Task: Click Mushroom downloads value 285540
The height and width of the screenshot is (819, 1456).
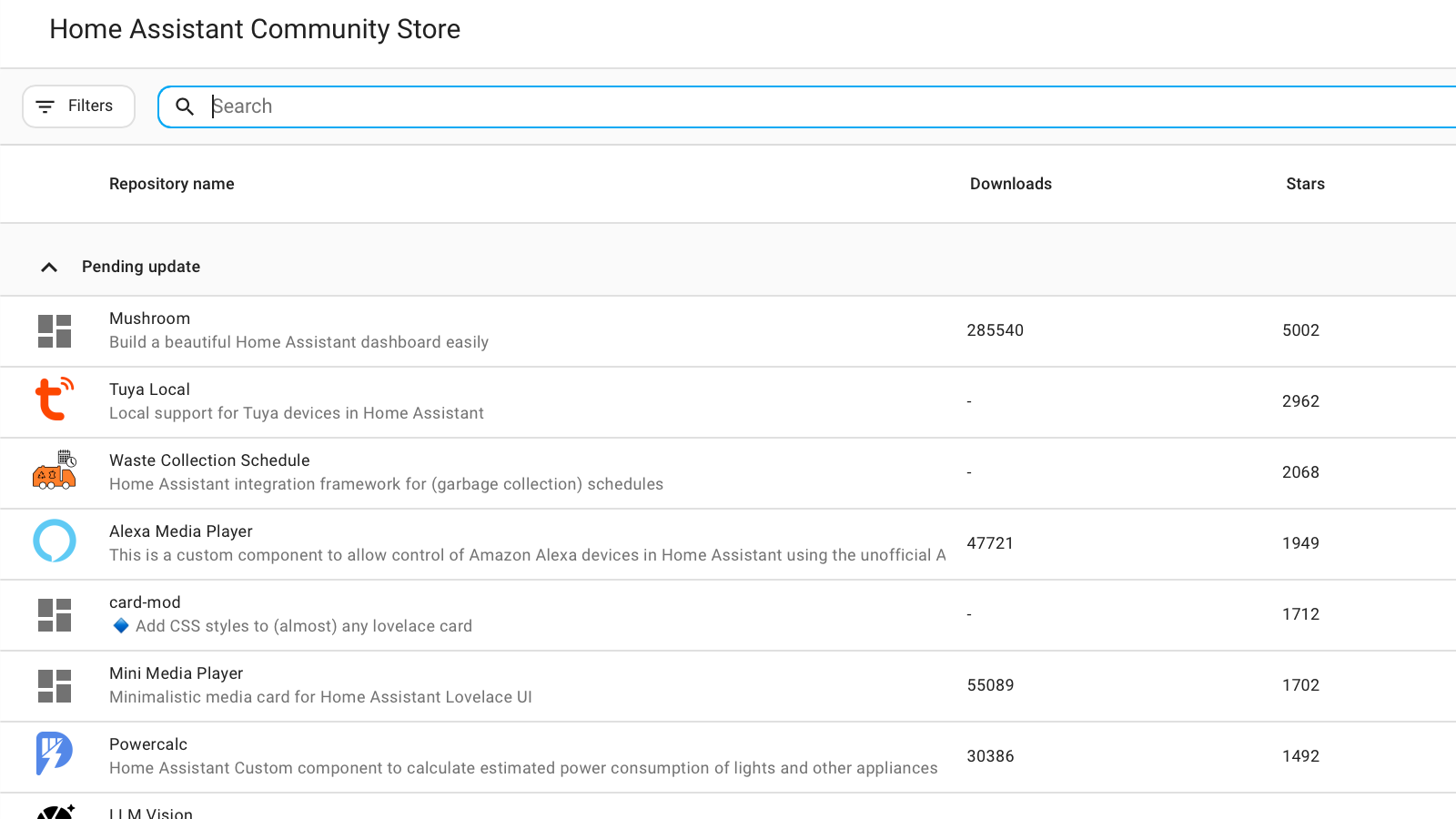Action: coord(995,330)
